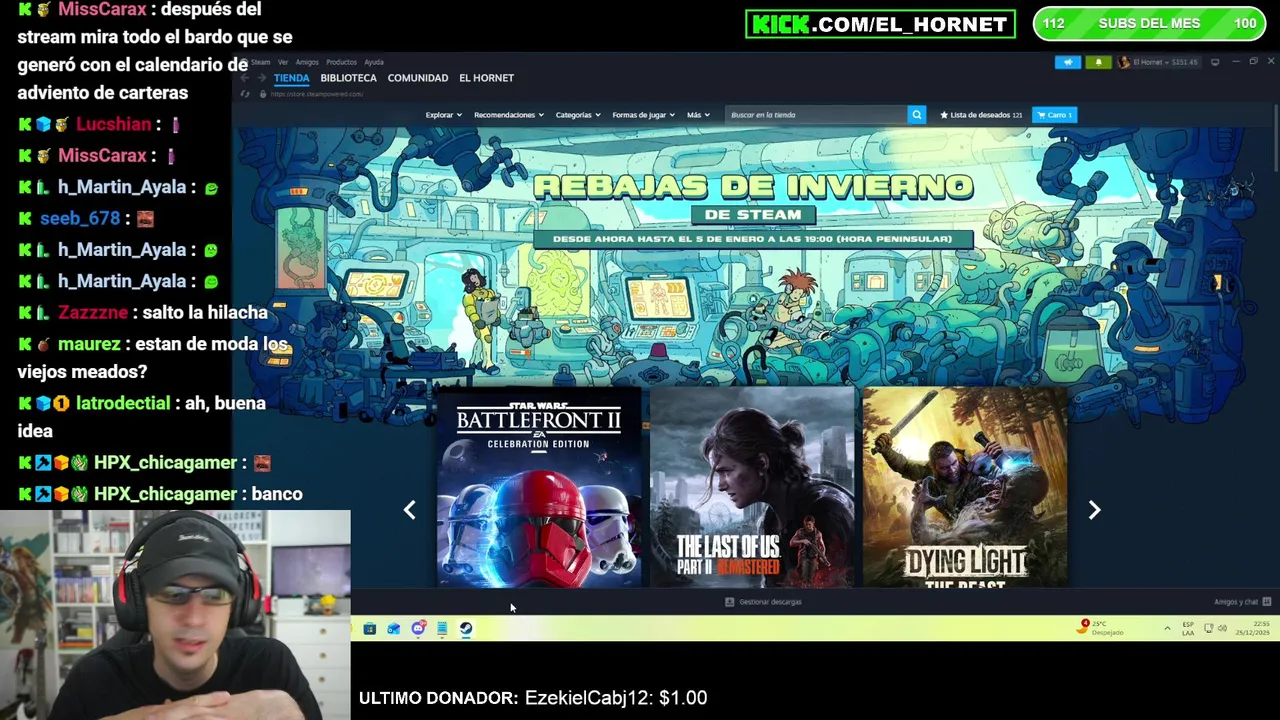Switch to the COMUNIDAD tab
This screenshot has height=720, width=1280.
pos(418,78)
